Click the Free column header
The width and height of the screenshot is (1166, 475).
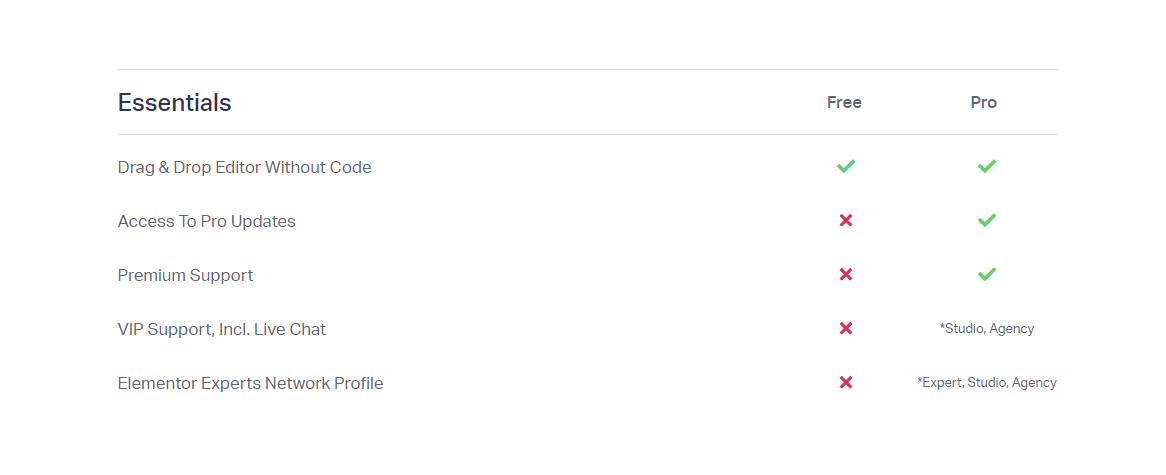(844, 103)
